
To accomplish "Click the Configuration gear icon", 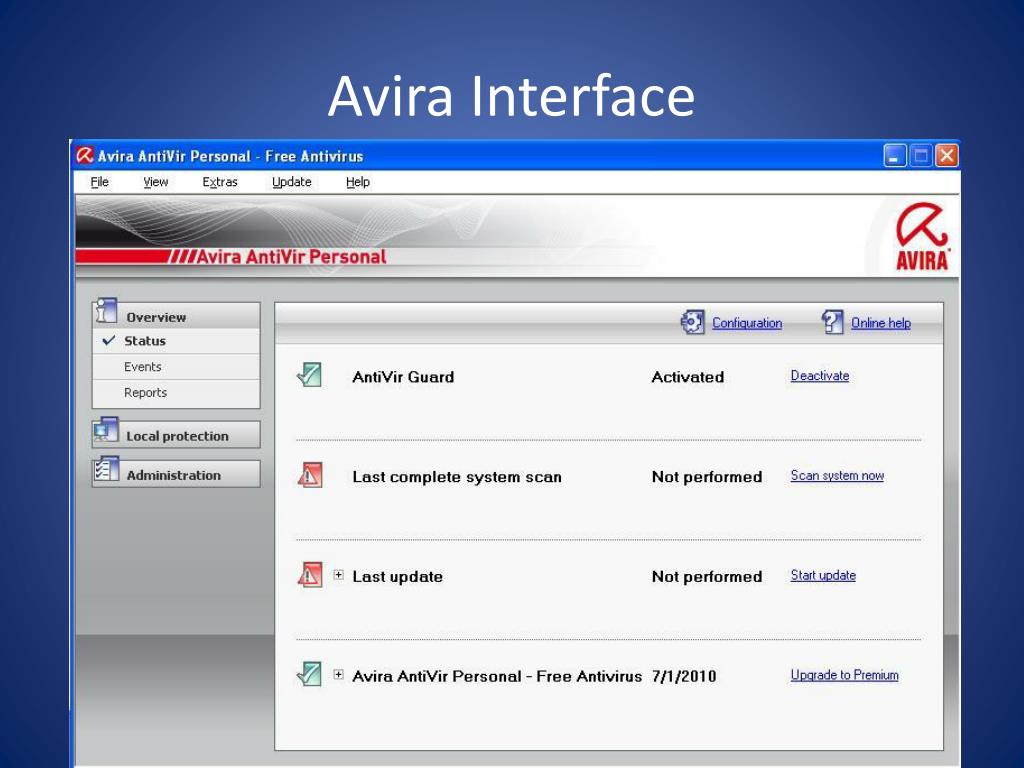I will tap(692, 322).
